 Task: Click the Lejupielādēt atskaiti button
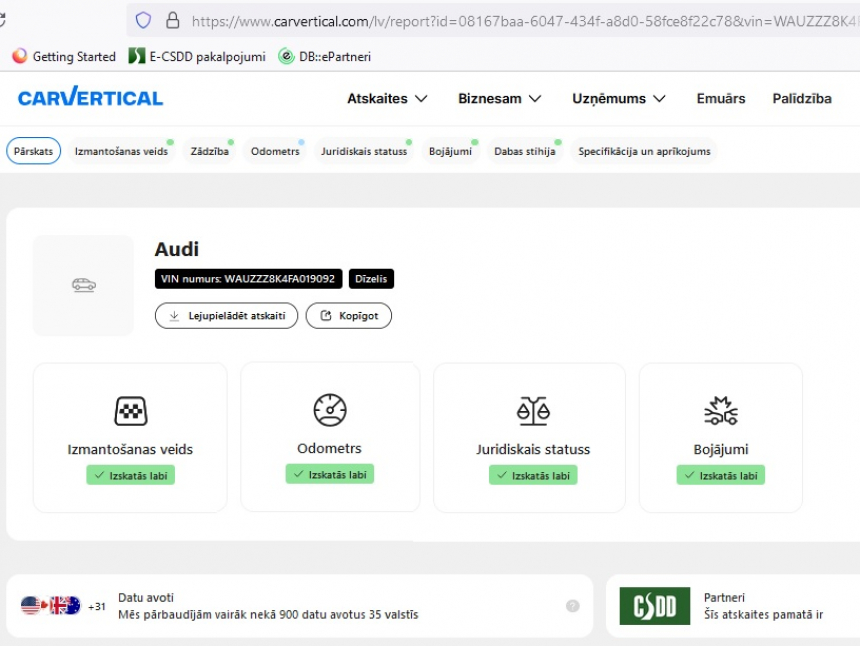pyautogui.click(x=227, y=316)
